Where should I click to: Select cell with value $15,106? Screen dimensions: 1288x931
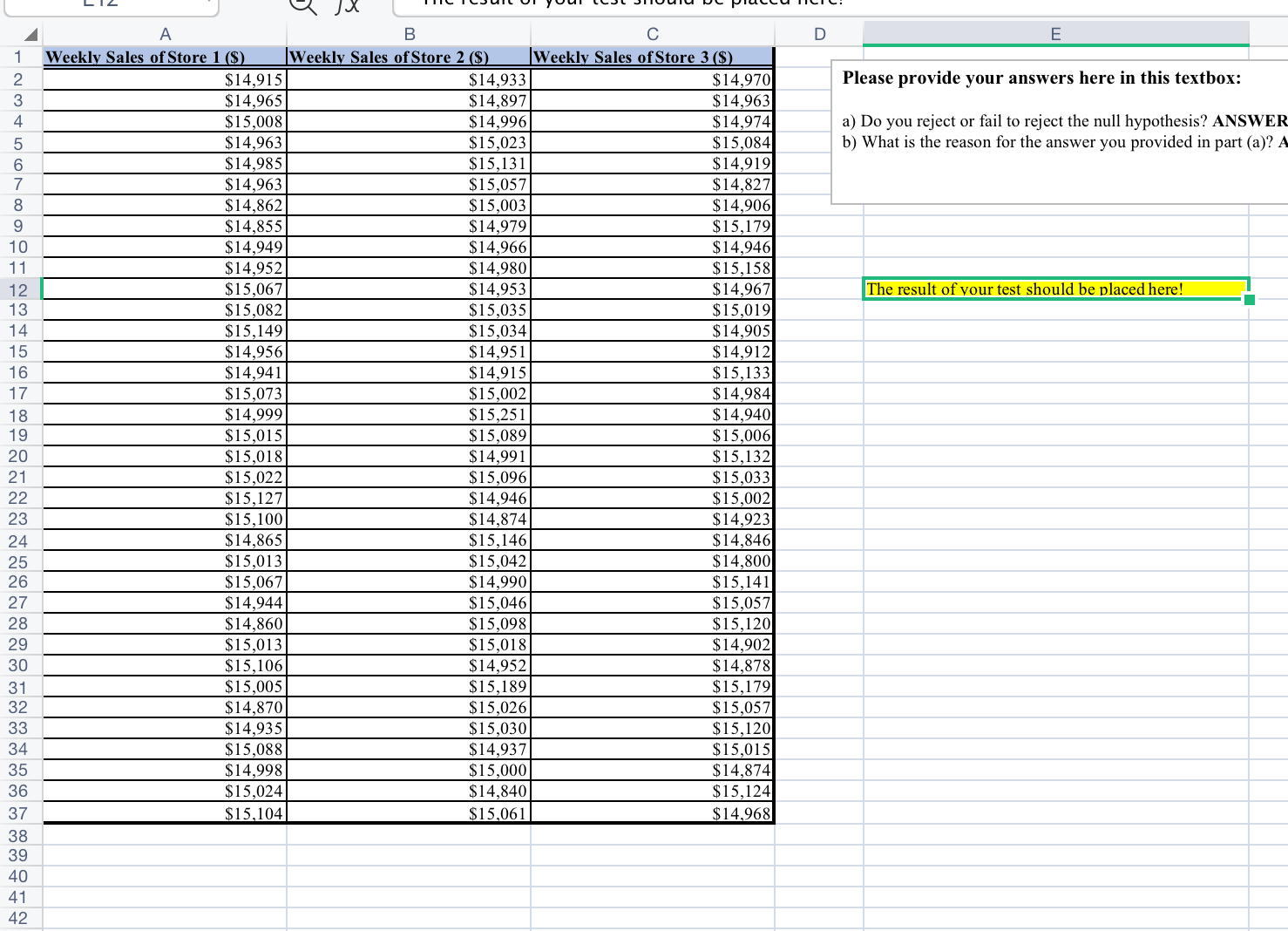(x=165, y=665)
